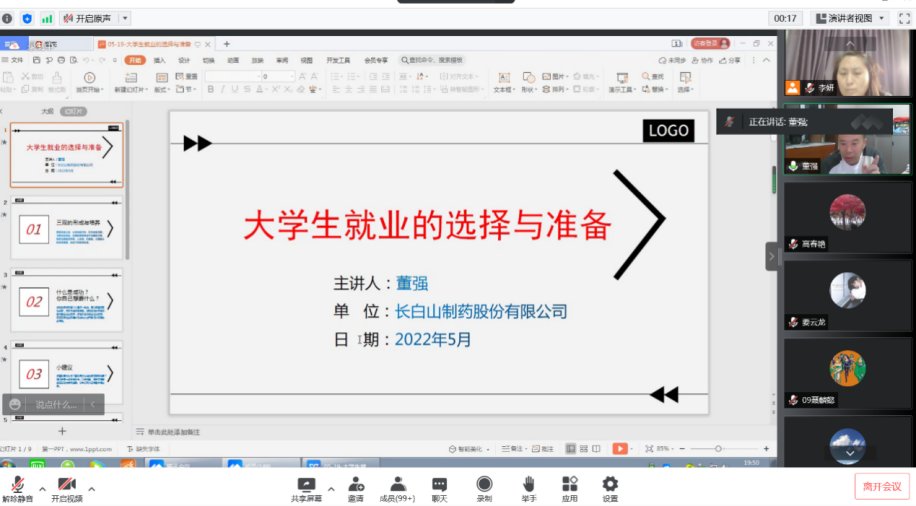Open the Chat (聊天) window
This screenshot has width=916, height=506.
tap(440, 487)
